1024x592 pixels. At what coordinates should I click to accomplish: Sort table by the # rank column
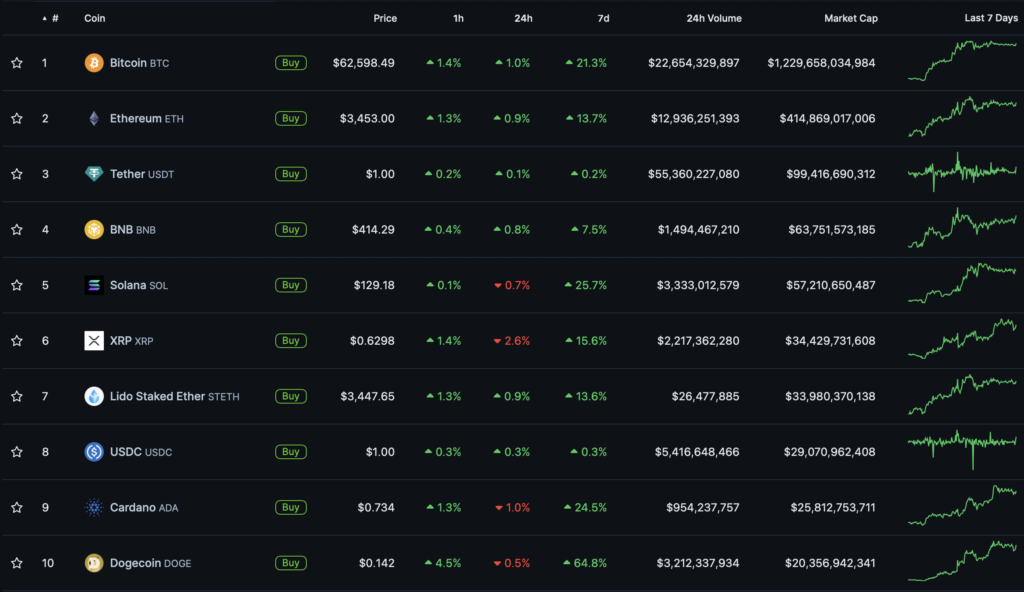pos(54,18)
